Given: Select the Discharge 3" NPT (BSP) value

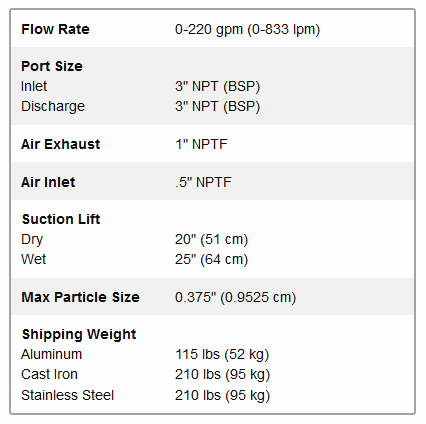Looking at the screenshot, I should [217, 106].
